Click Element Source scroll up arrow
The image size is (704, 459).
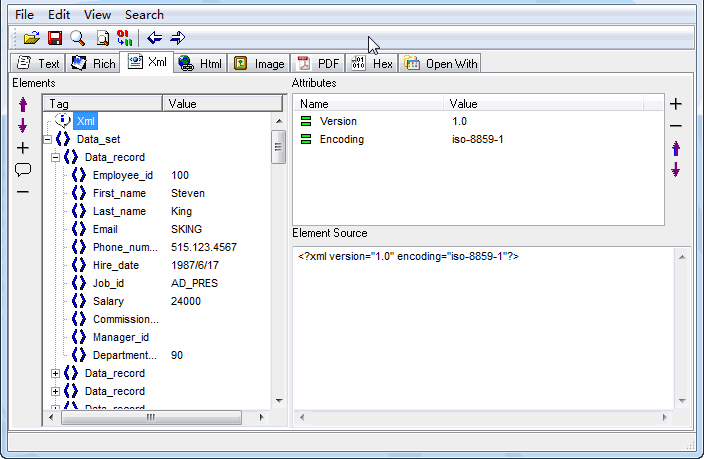[x=682, y=257]
